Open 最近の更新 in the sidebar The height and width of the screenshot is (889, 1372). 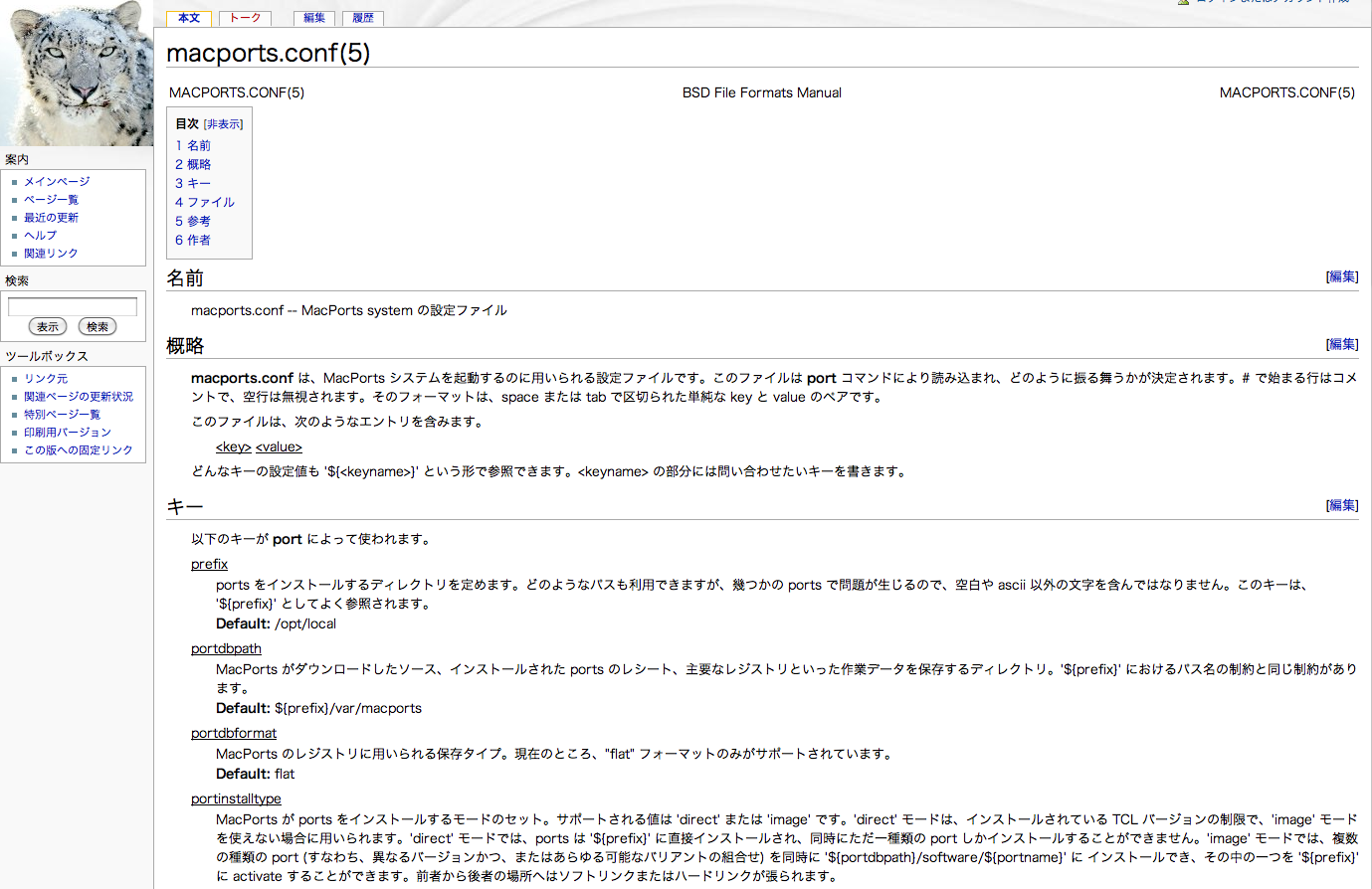coord(51,218)
